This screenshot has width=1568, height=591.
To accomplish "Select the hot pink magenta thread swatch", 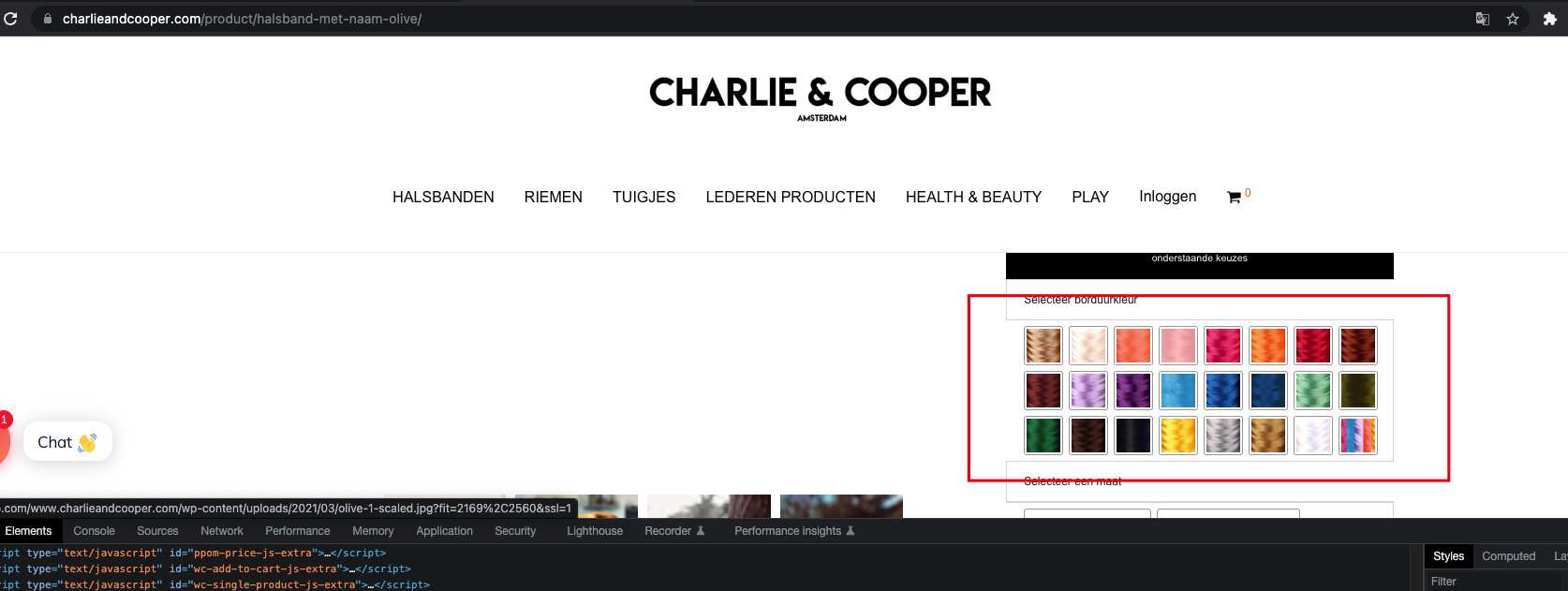I will 1223,346.
